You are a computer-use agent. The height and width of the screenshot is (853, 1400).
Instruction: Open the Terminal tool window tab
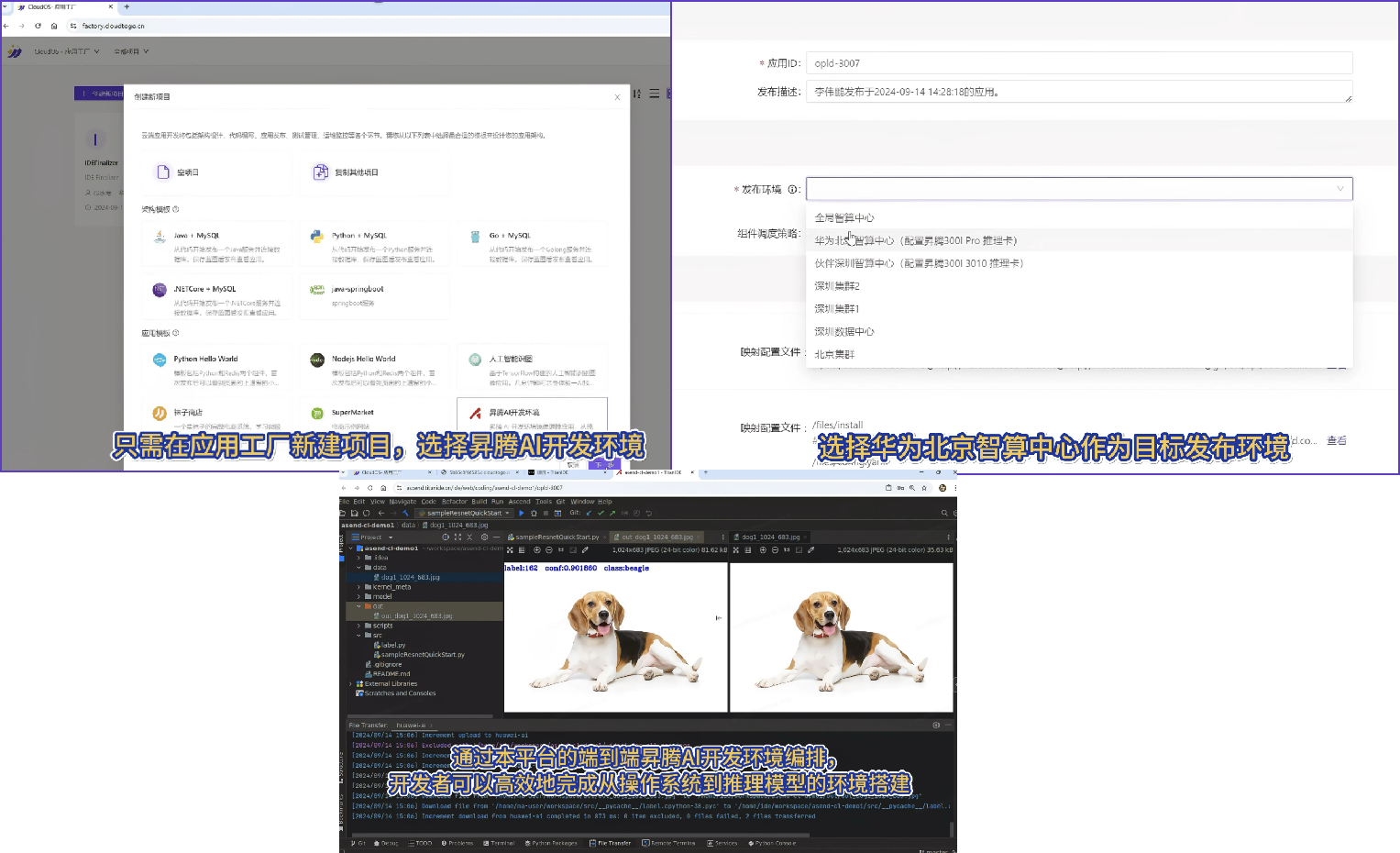click(501, 843)
